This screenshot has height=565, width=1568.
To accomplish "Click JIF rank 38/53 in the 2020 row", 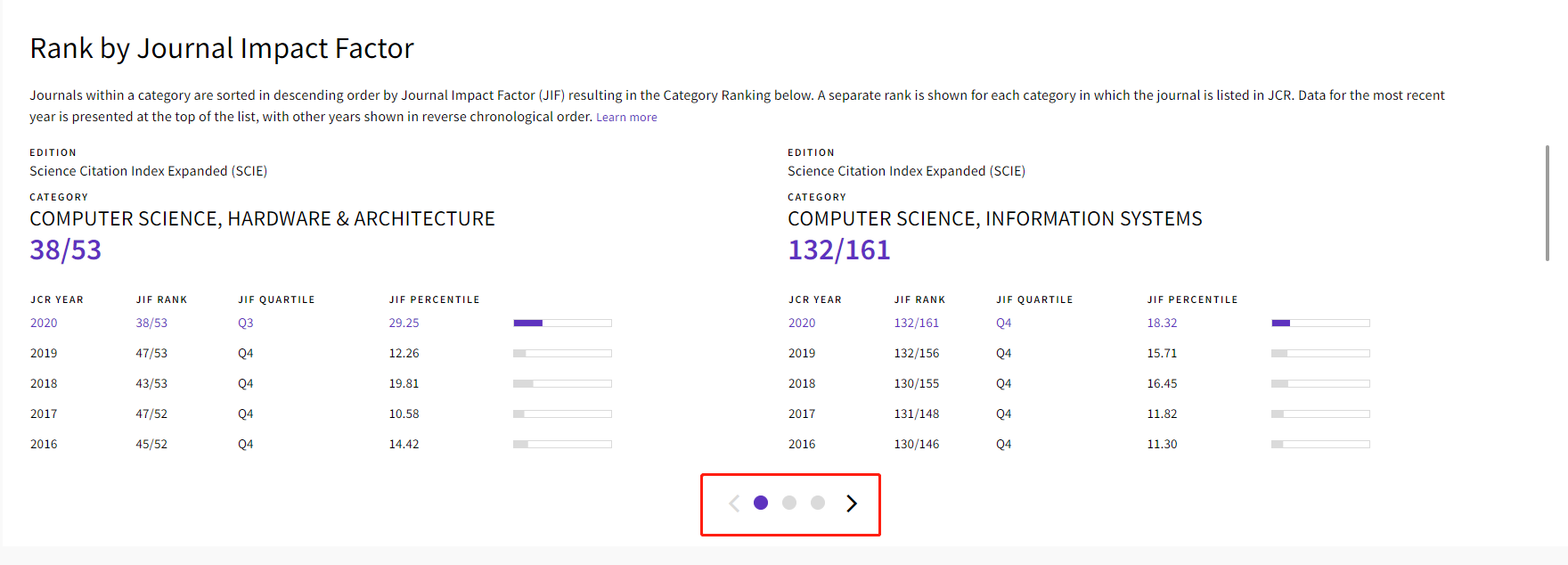I will click(x=151, y=323).
